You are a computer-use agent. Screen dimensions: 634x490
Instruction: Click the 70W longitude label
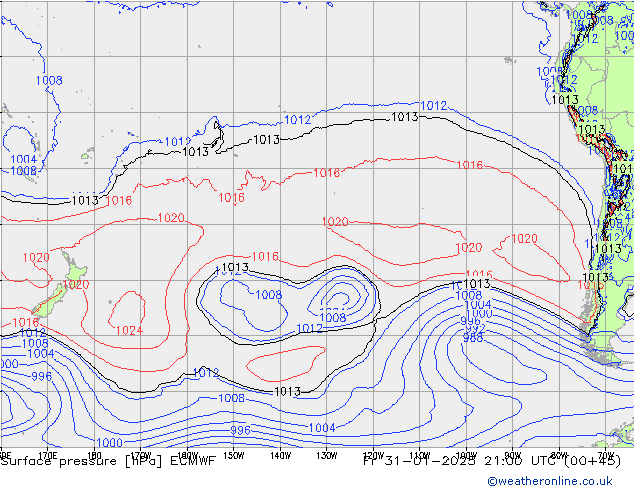click(x=605, y=455)
